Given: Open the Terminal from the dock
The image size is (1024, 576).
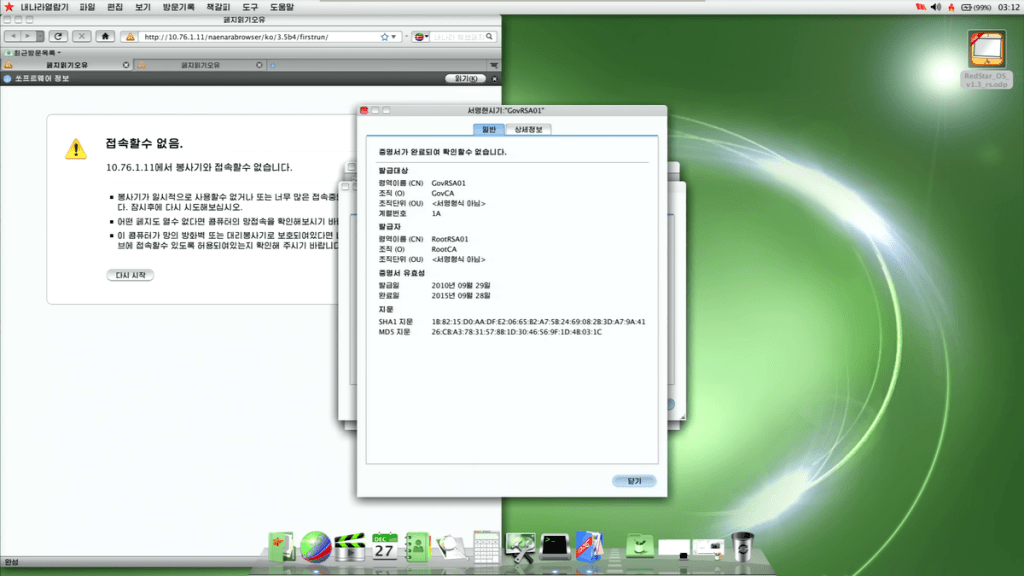Looking at the screenshot, I should tap(555, 545).
